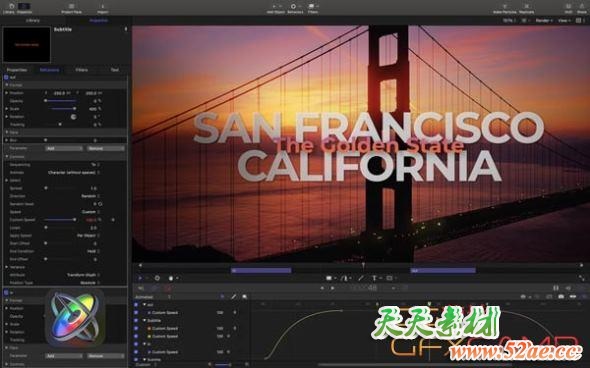Collapse the Controls section
This screenshot has width=590, height=368.
click(x=6, y=156)
